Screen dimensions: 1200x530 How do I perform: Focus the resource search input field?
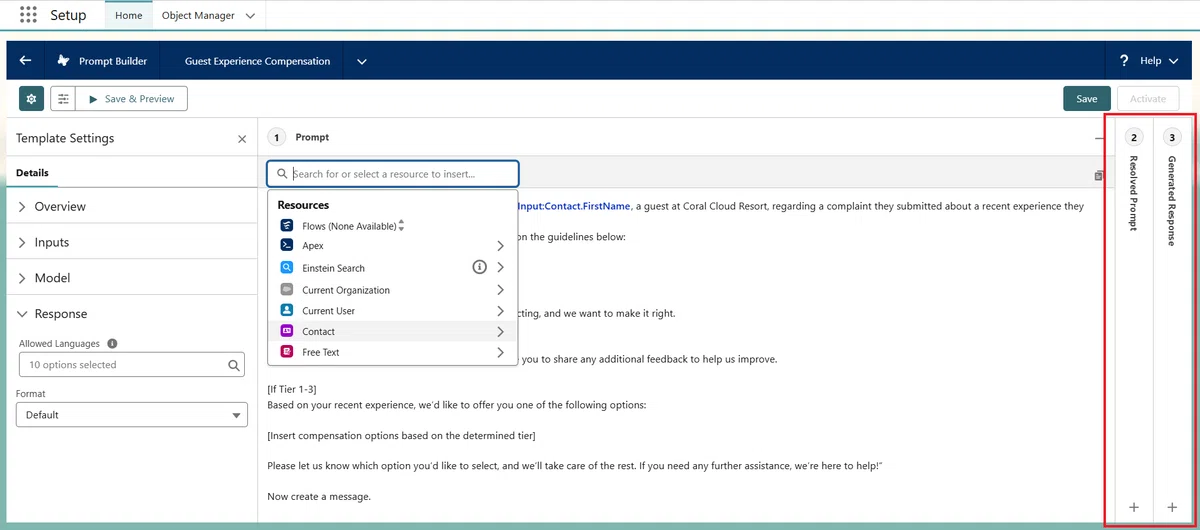tap(393, 174)
